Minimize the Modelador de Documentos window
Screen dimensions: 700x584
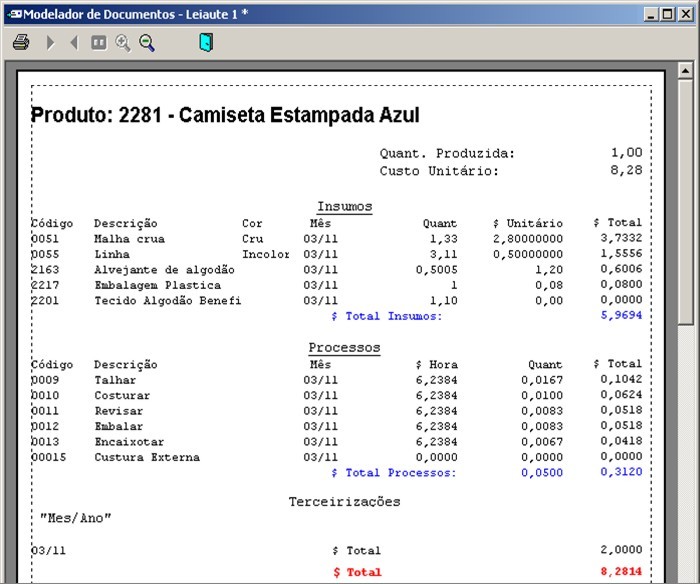tap(652, 13)
